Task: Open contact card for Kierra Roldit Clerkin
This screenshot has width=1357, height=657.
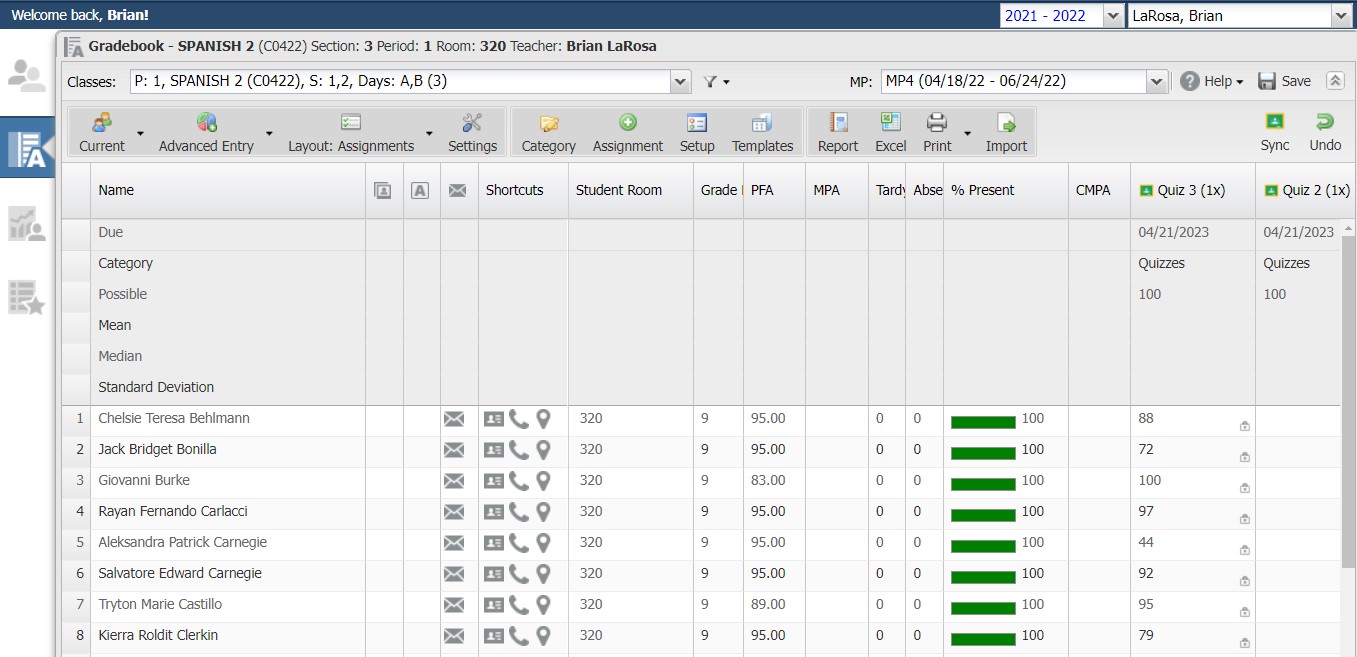Action: click(494, 636)
